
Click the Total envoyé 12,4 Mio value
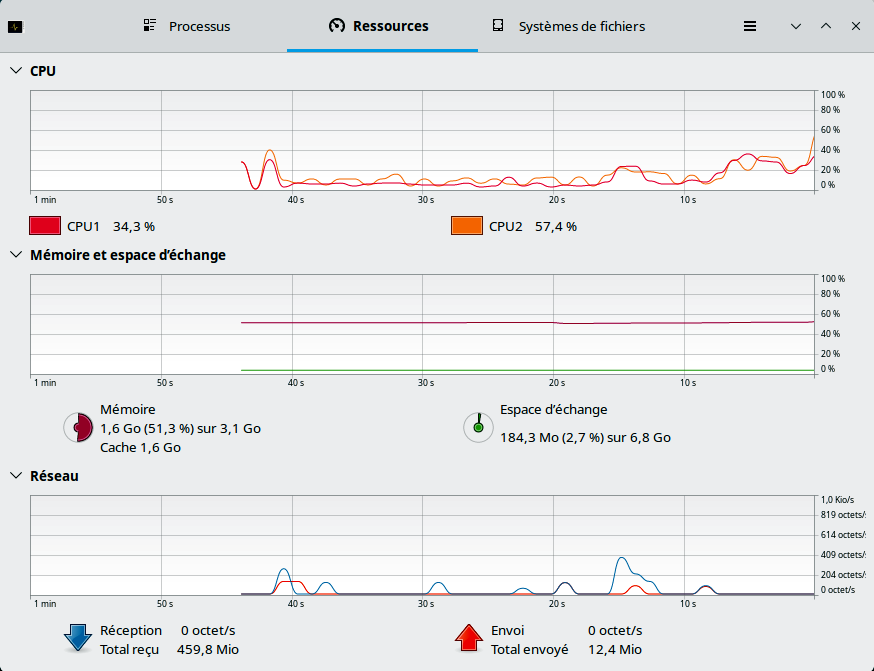tap(615, 649)
